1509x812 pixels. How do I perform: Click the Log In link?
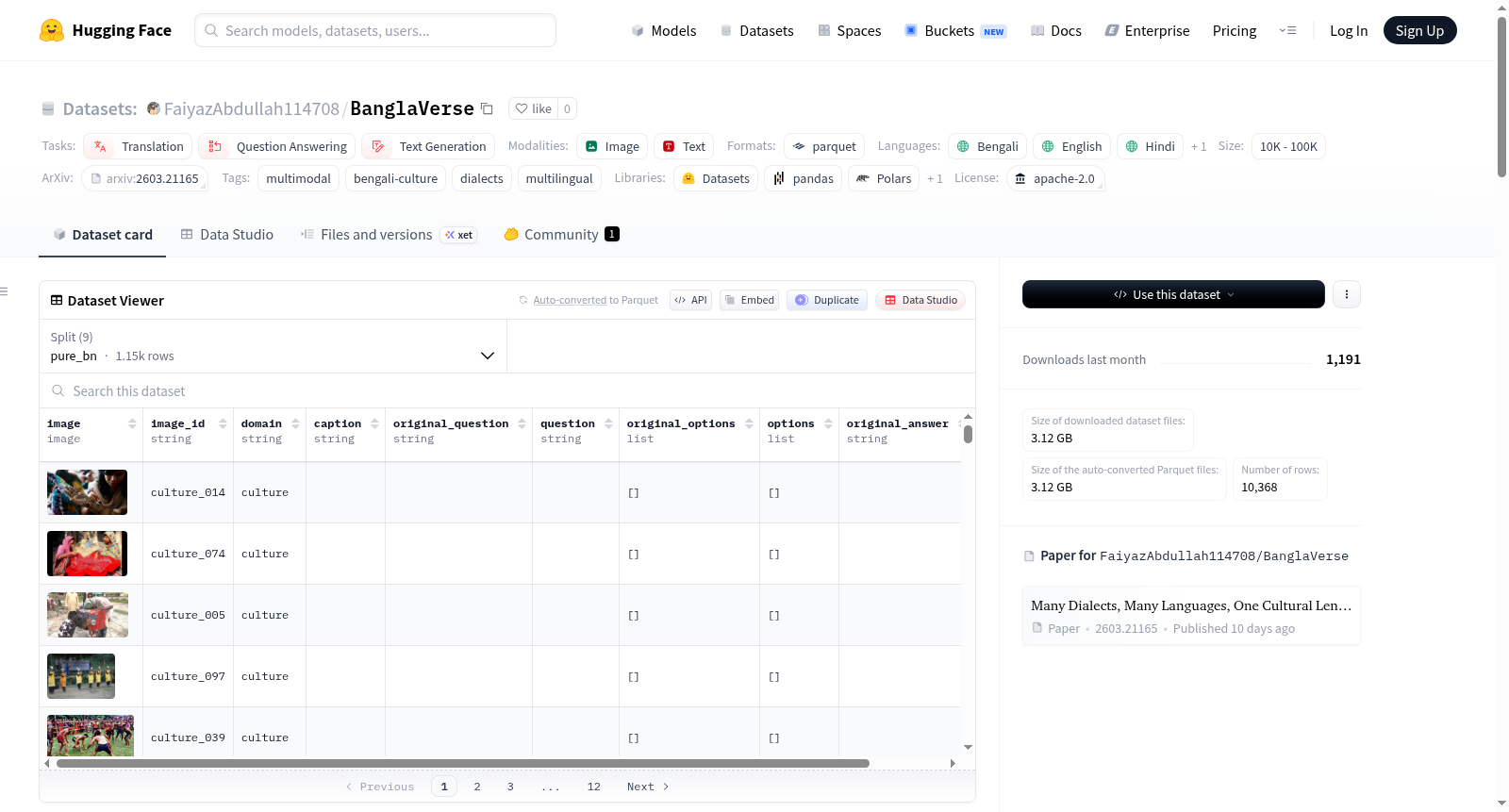(1349, 30)
